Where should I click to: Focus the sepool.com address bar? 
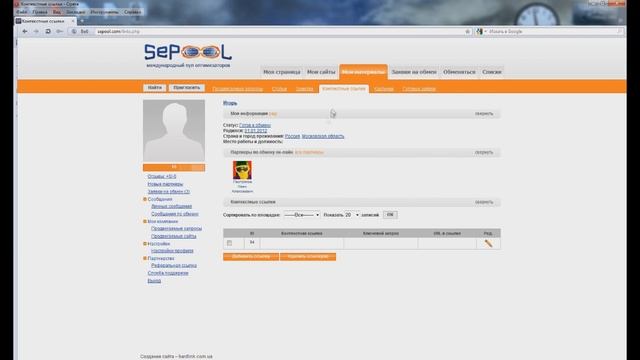coord(278,31)
